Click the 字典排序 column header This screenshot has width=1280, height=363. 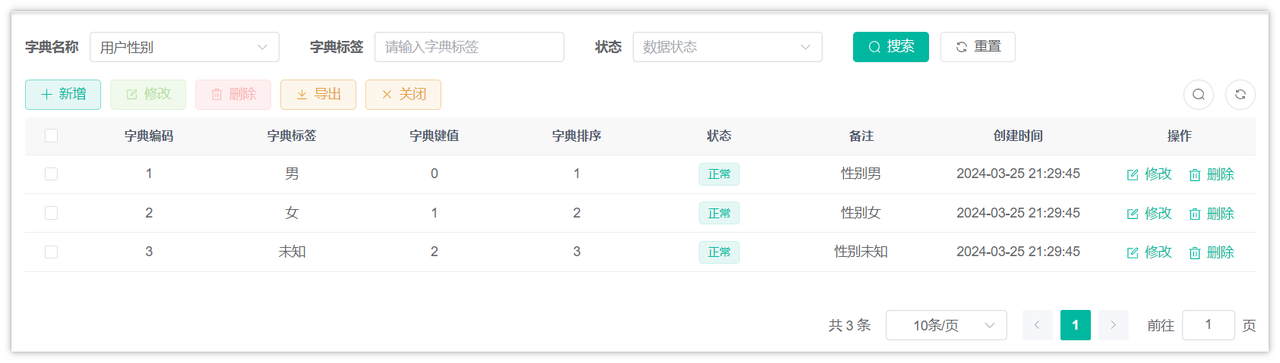[x=577, y=136]
